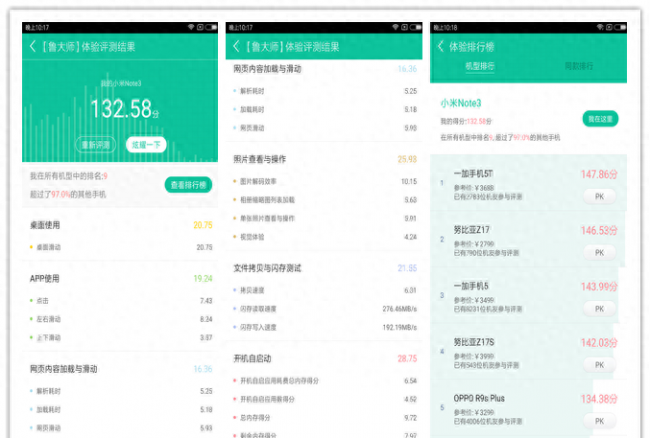Select the 桌面使用 section header
650x438 pixels.
pyautogui.click(x=45, y=225)
